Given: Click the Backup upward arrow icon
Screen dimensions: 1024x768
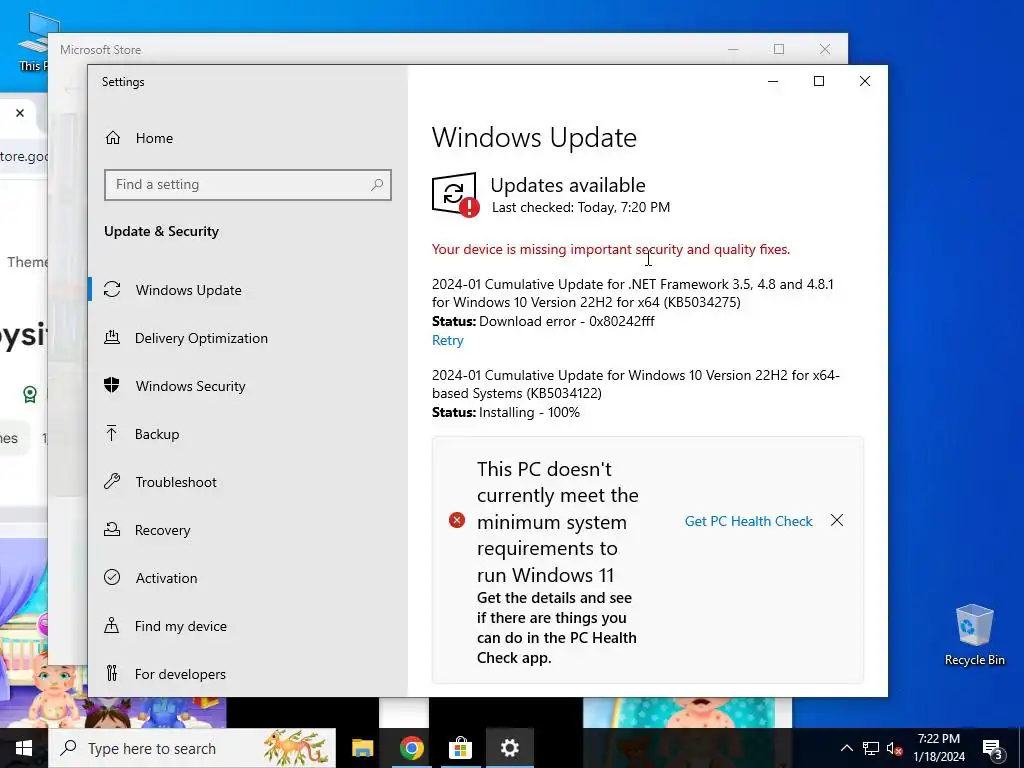Looking at the screenshot, I should pos(112,433).
